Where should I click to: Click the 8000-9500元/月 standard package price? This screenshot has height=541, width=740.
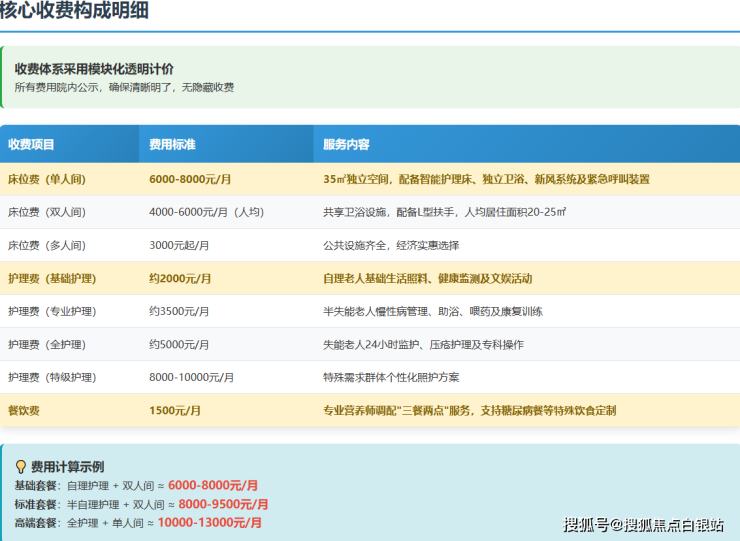[x=223, y=504]
